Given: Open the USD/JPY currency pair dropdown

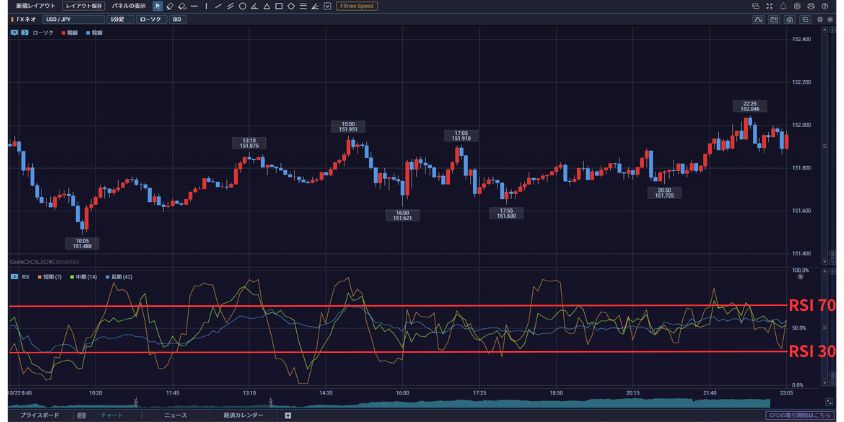Looking at the screenshot, I should [72, 19].
